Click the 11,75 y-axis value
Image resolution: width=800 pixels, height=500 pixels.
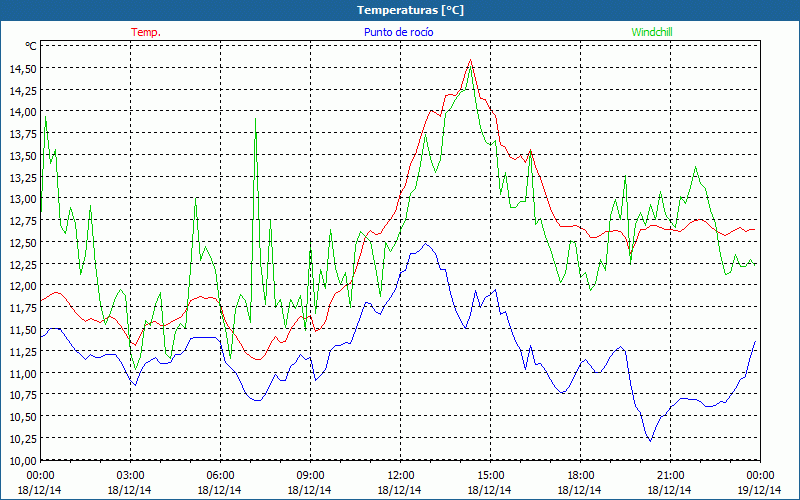22,308
